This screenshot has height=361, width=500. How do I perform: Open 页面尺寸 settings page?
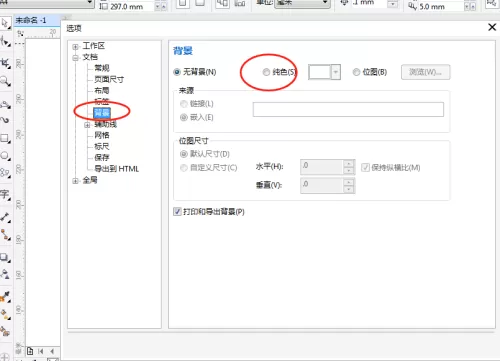click(109, 79)
